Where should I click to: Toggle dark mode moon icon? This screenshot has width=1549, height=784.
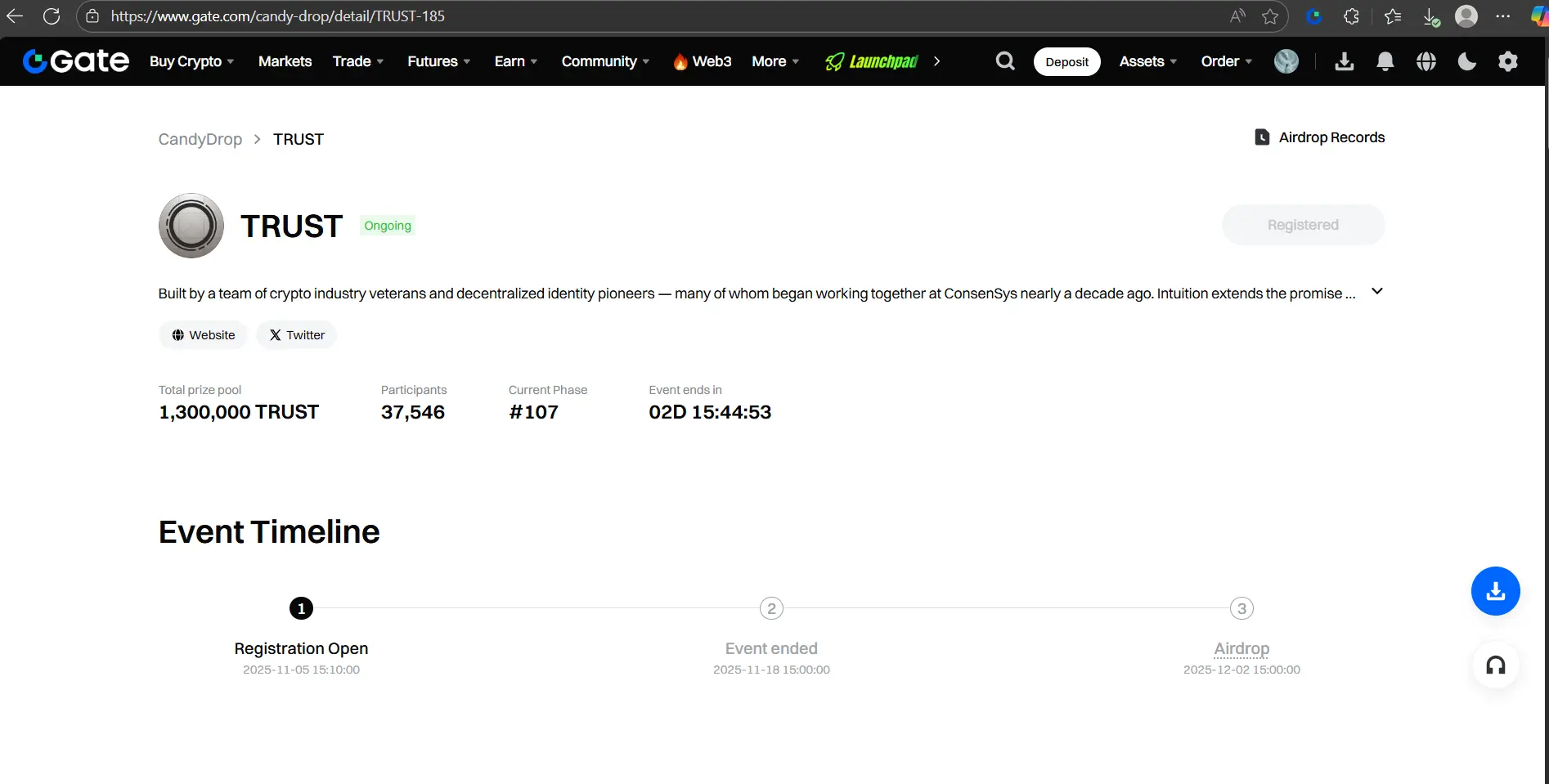click(x=1467, y=61)
